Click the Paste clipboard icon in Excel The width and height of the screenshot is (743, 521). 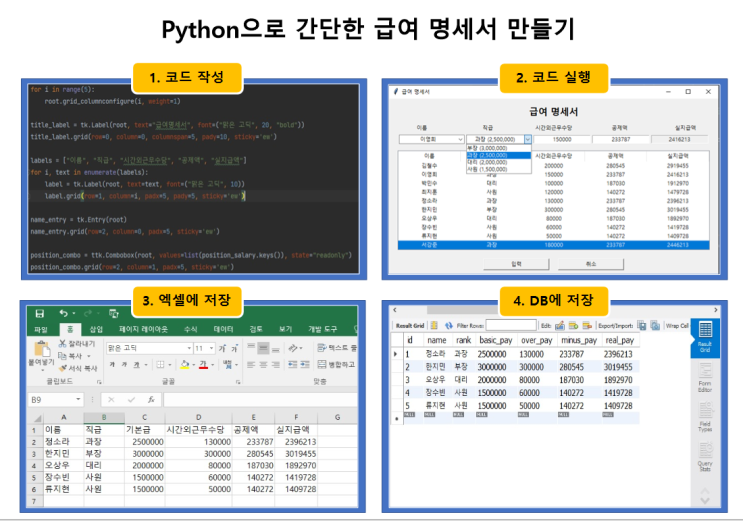(x=42, y=349)
